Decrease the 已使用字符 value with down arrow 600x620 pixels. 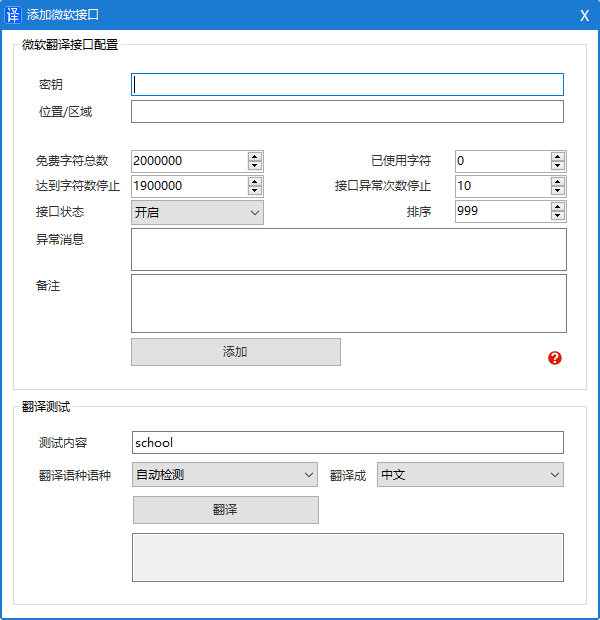click(558, 165)
